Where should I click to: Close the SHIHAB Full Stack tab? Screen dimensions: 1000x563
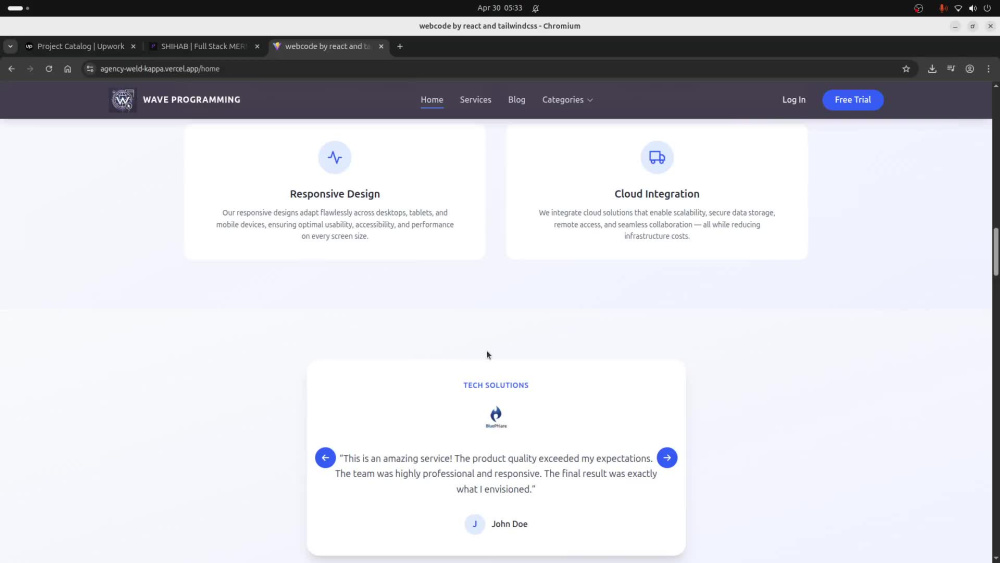(257, 47)
